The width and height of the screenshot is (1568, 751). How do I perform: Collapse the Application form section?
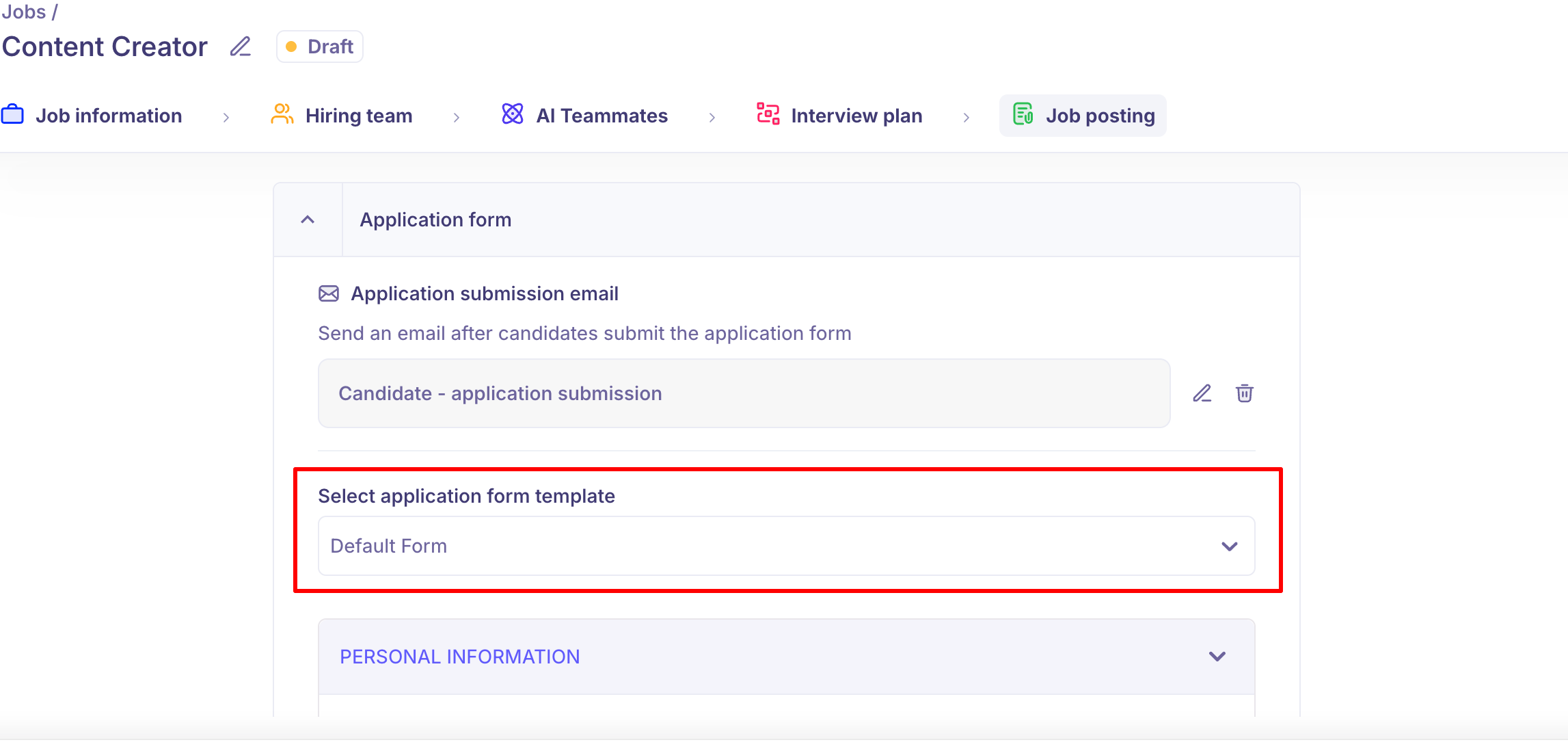click(x=308, y=220)
